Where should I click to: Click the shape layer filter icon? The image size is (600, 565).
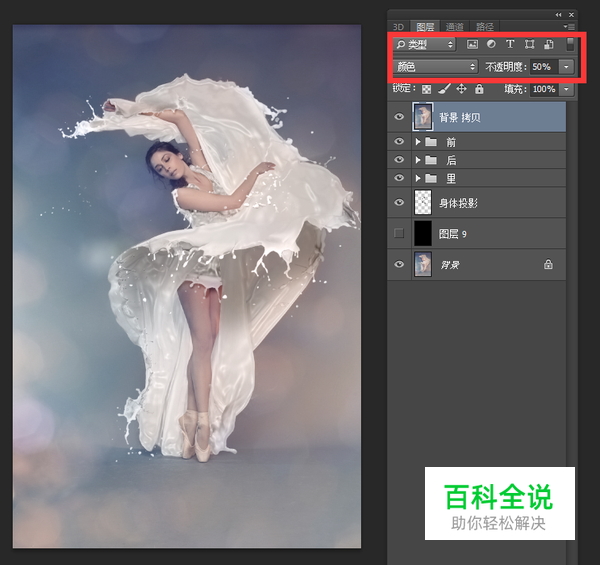(529, 44)
